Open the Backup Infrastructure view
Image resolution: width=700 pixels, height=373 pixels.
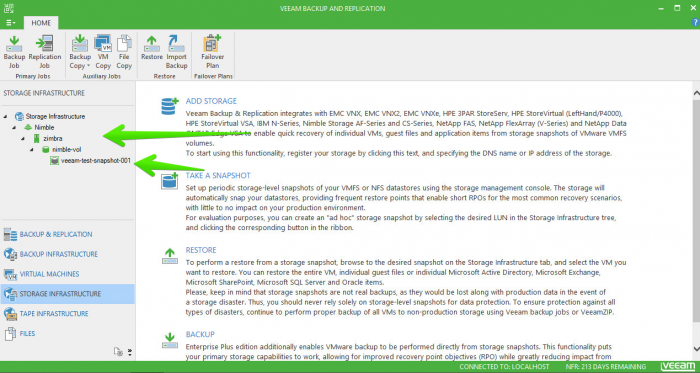pyautogui.click(x=67, y=254)
